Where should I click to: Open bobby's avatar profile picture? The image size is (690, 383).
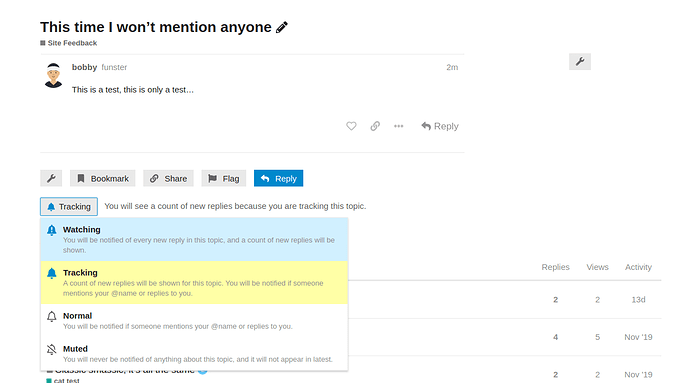(x=54, y=75)
